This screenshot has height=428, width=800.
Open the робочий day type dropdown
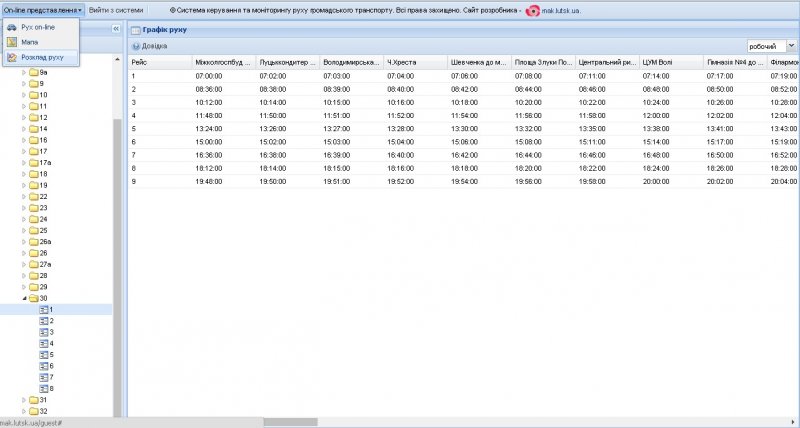coord(791,46)
